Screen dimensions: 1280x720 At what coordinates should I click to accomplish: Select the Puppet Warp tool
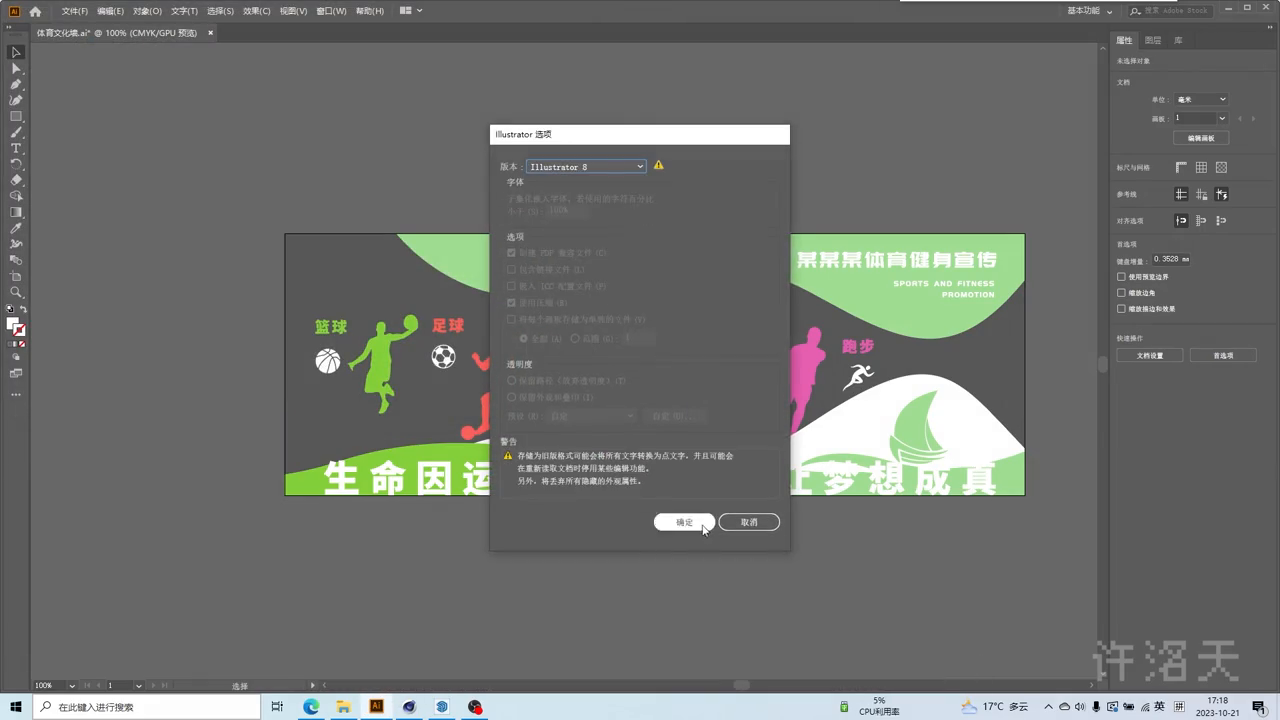click(x=16, y=244)
